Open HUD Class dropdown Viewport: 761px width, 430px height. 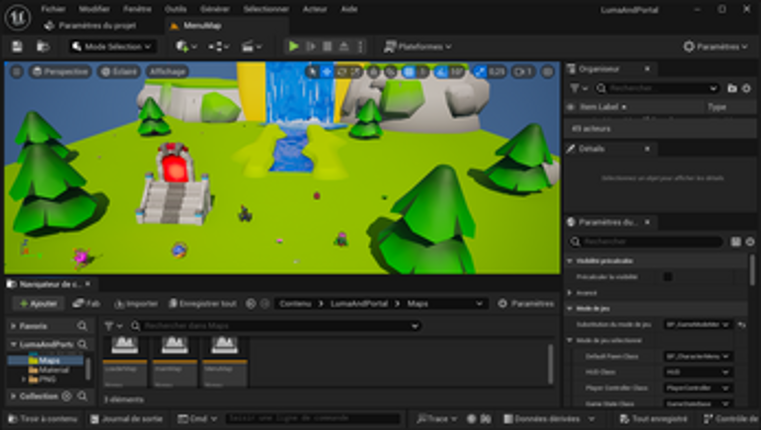pyautogui.click(x=698, y=372)
